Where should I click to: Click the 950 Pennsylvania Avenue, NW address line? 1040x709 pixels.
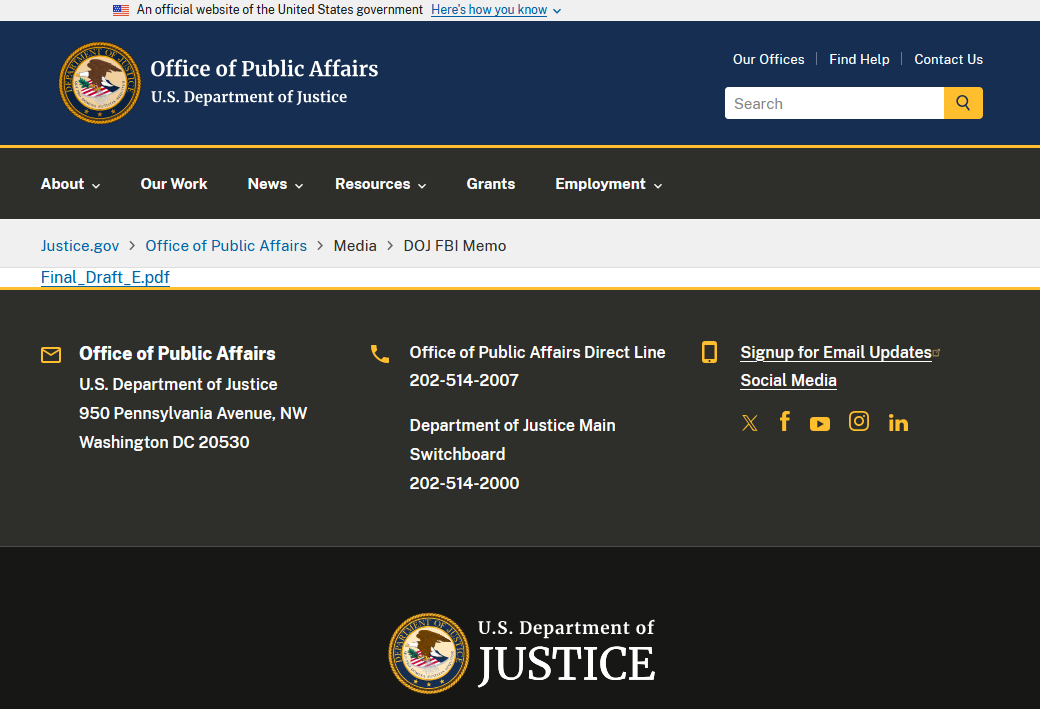193,413
